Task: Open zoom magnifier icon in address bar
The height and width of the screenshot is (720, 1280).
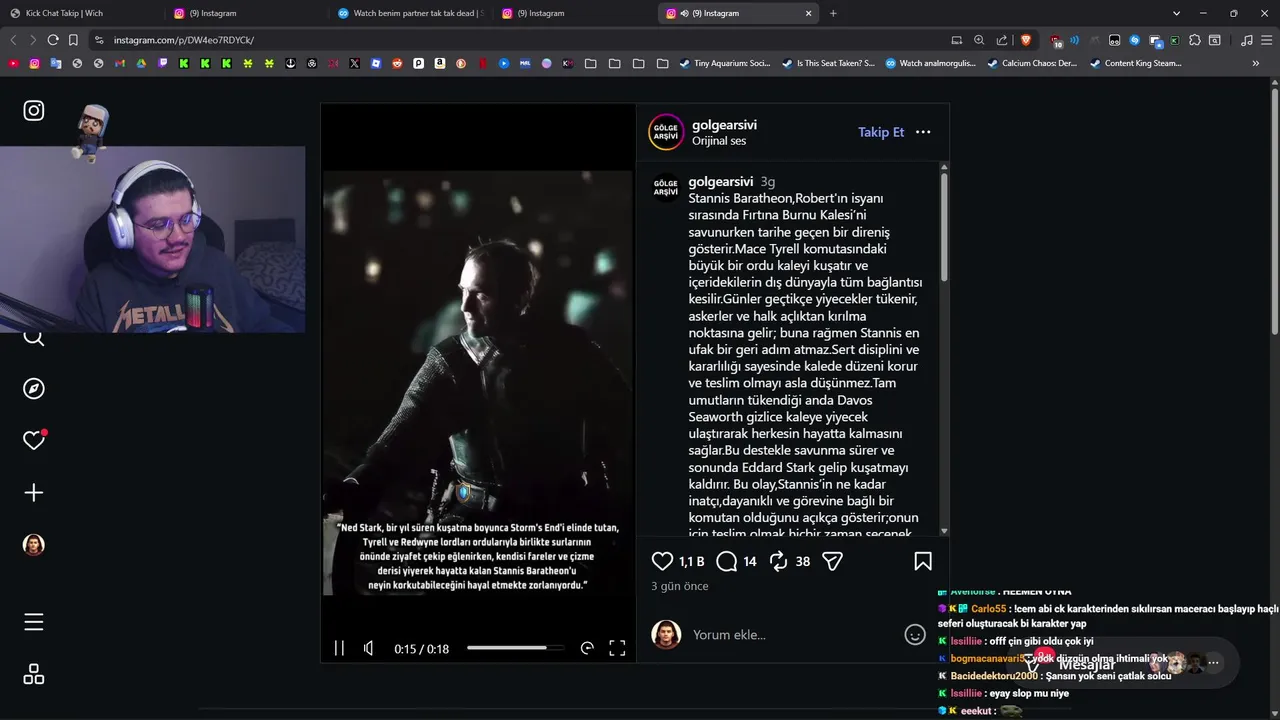Action: point(979,40)
